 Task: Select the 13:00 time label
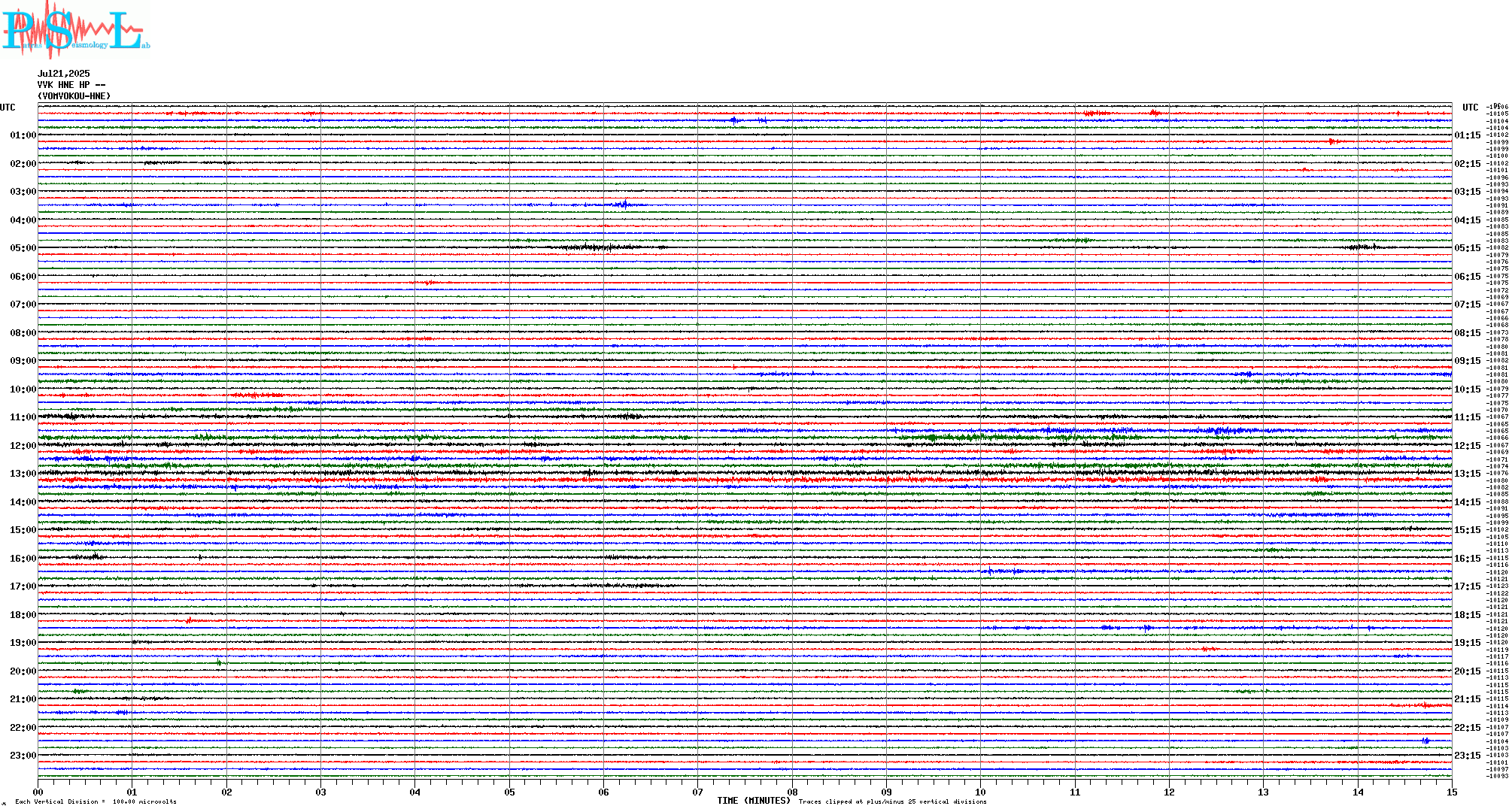pos(23,474)
